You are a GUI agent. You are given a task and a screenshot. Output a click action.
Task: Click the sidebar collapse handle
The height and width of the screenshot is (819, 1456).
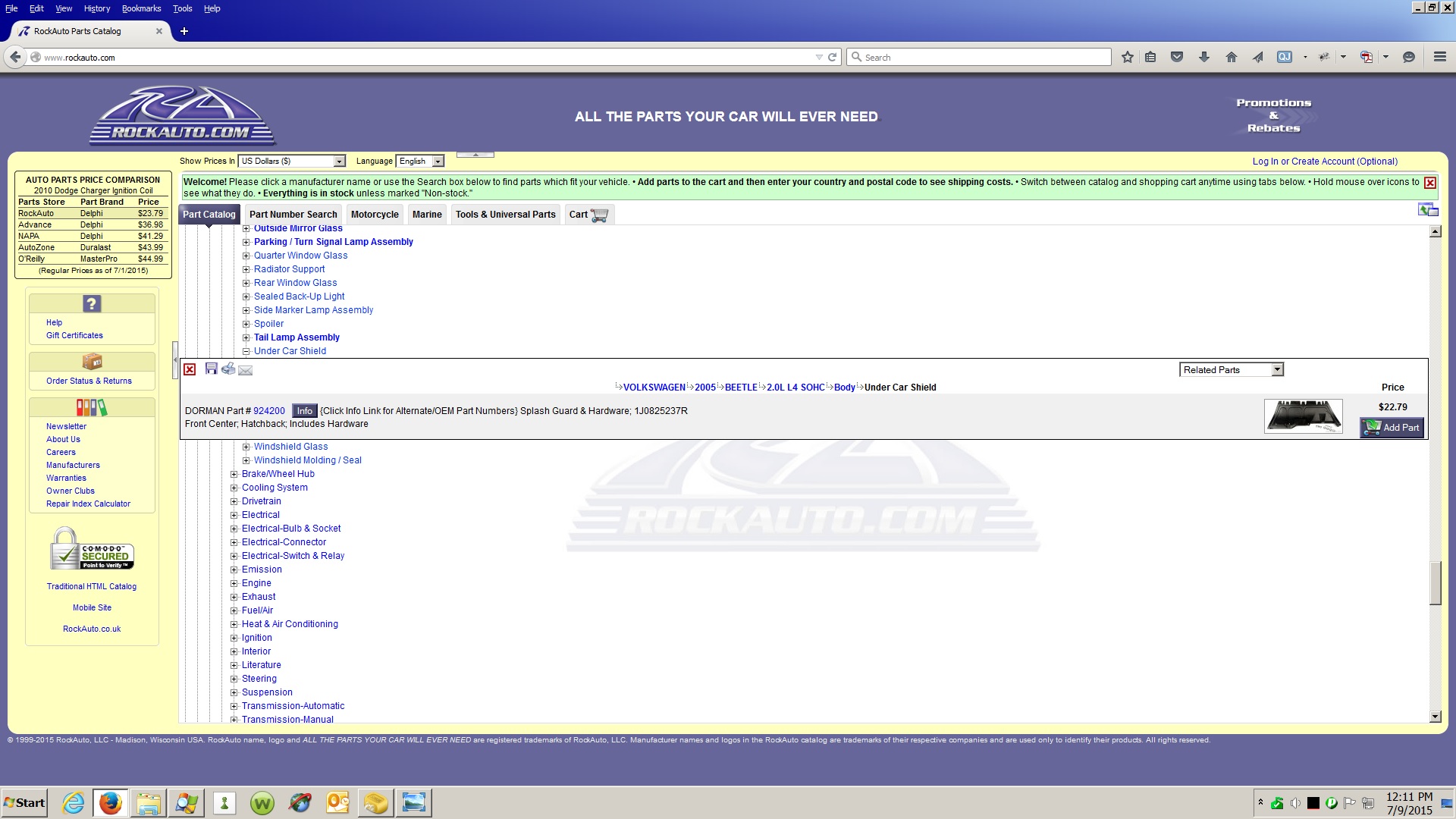coord(175,360)
